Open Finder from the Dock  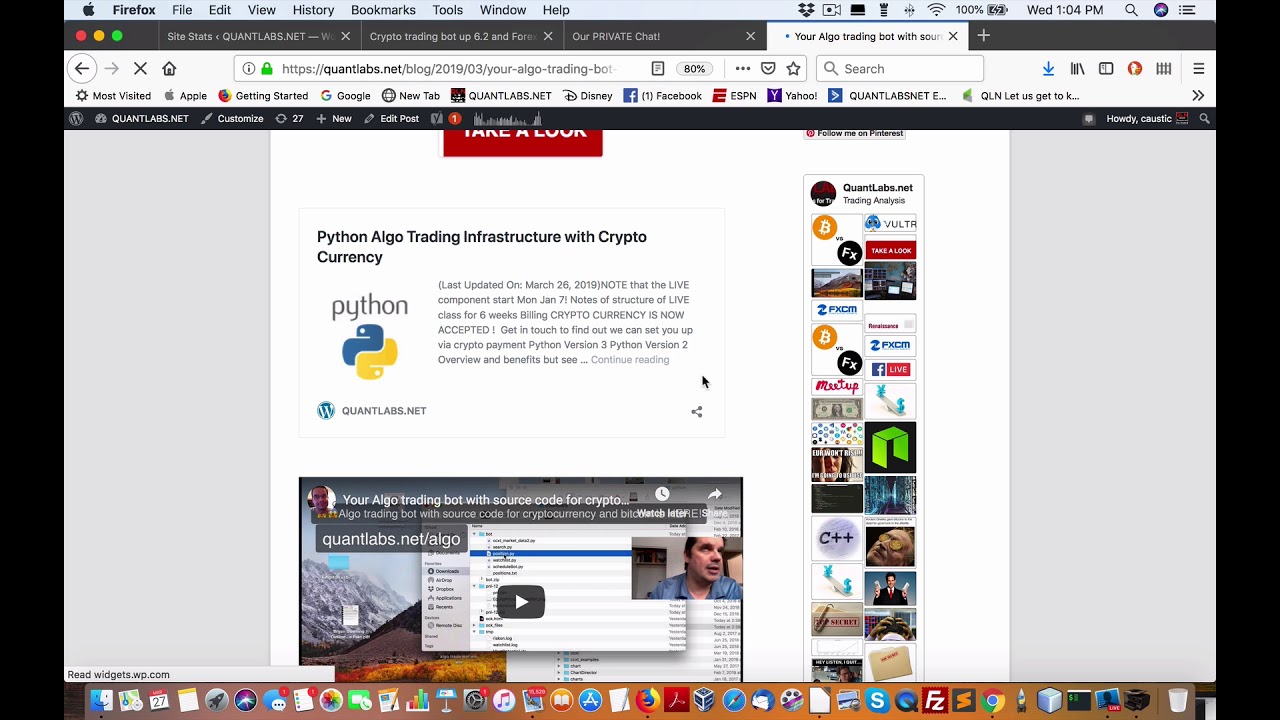click(101, 700)
